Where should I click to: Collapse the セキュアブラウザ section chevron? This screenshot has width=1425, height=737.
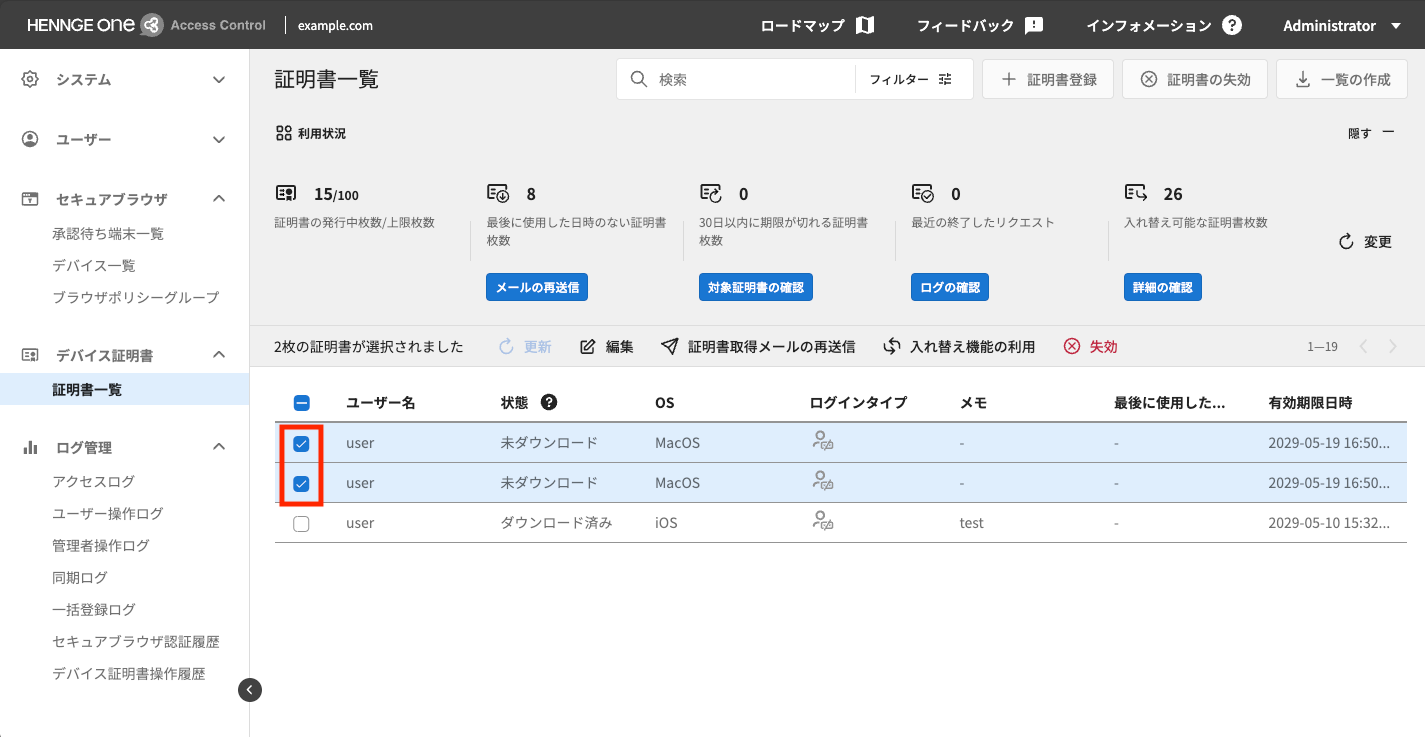(219, 199)
